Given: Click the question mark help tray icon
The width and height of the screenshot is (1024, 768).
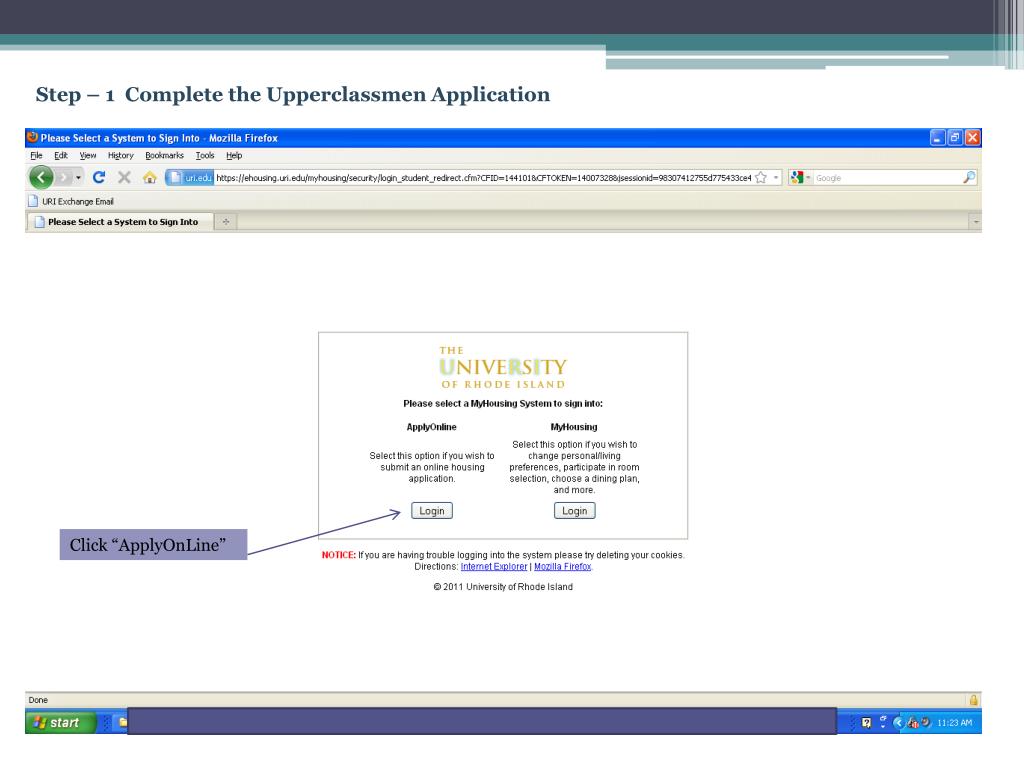Looking at the screenshot, I should [866, 722].
